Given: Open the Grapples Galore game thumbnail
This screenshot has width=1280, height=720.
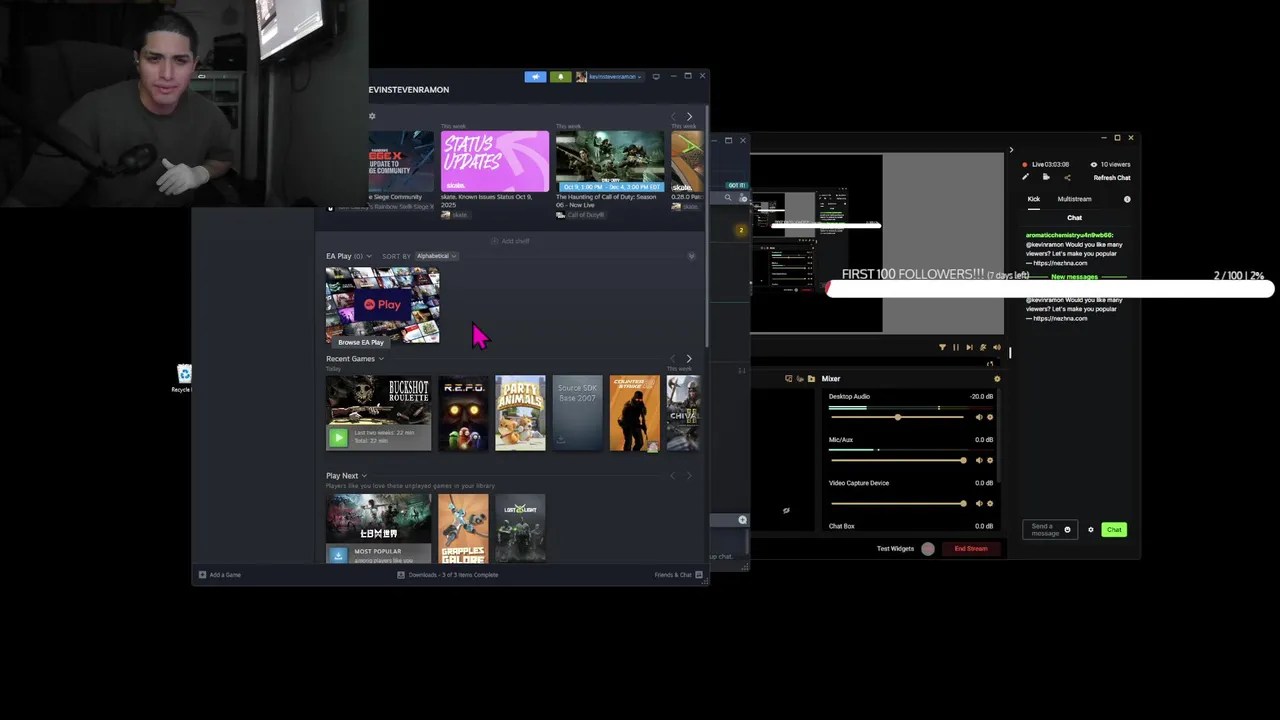Looking at the screenshot, I should pos(463,528).
